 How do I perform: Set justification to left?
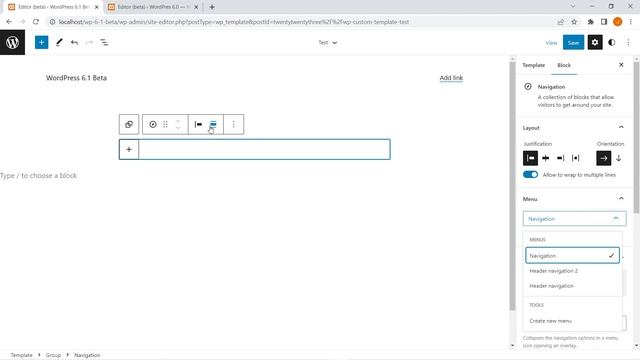coord(530,158)
